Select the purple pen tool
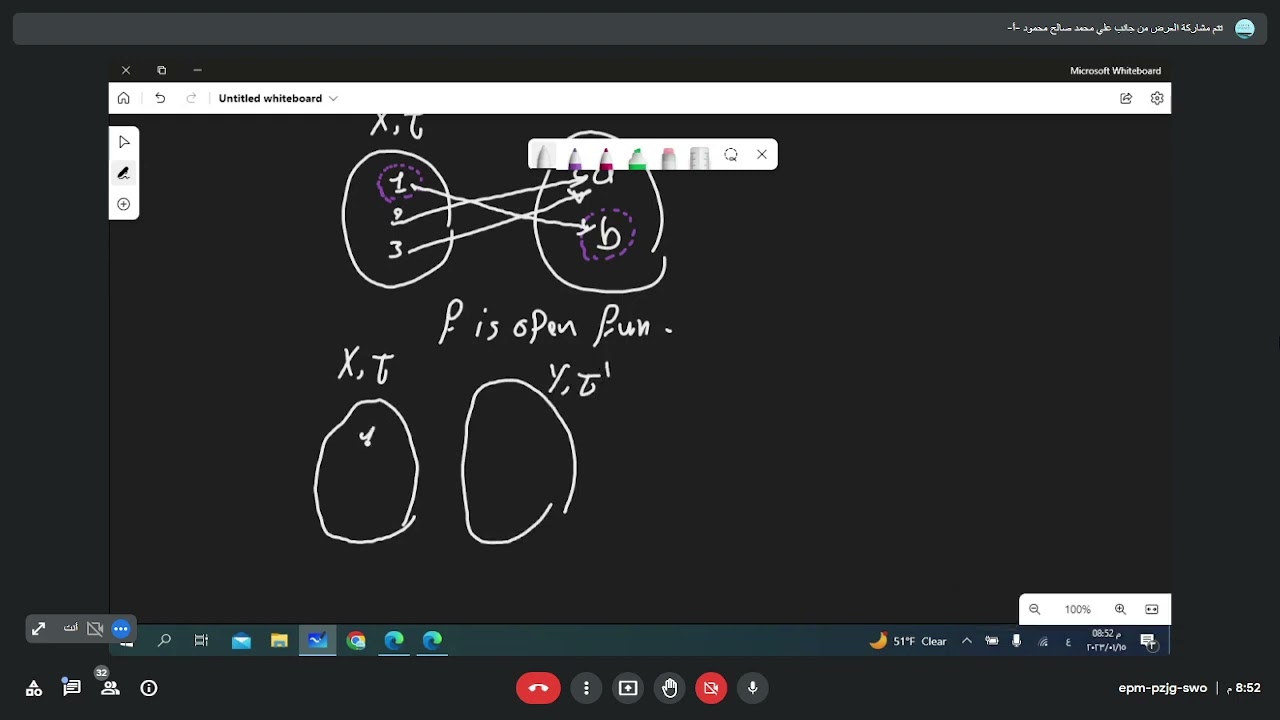The width and height of the screenshot is (1280, 720). point(574,156)
